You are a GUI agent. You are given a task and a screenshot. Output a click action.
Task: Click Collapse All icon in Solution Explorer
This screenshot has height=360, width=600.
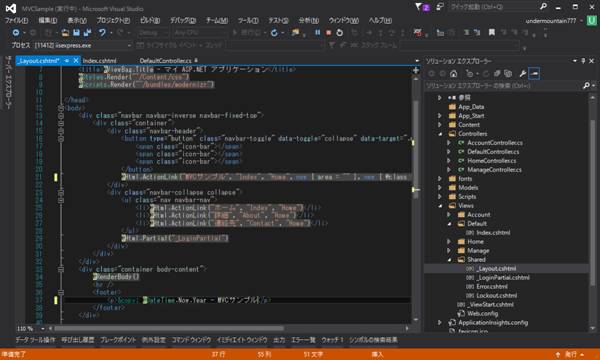click(497, 74)
